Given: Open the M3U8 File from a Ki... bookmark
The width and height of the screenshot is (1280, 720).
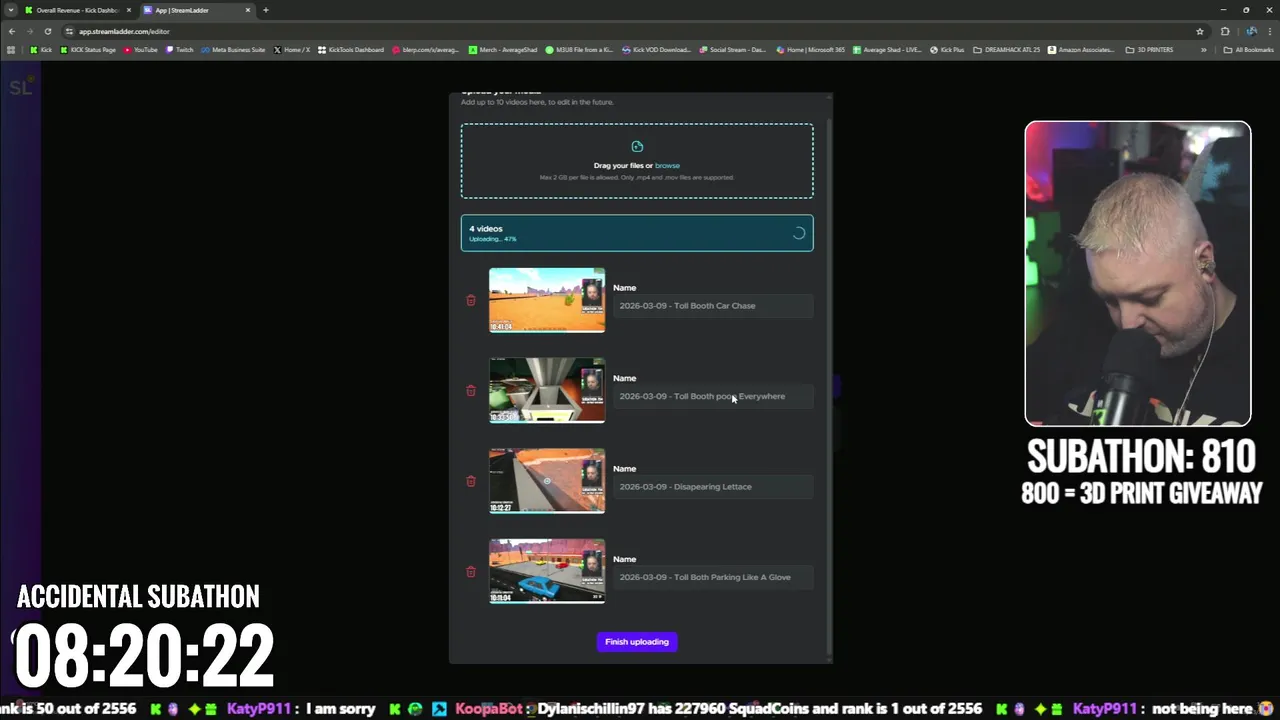Looking at the screenshot, I should click(x=580, y=49).
